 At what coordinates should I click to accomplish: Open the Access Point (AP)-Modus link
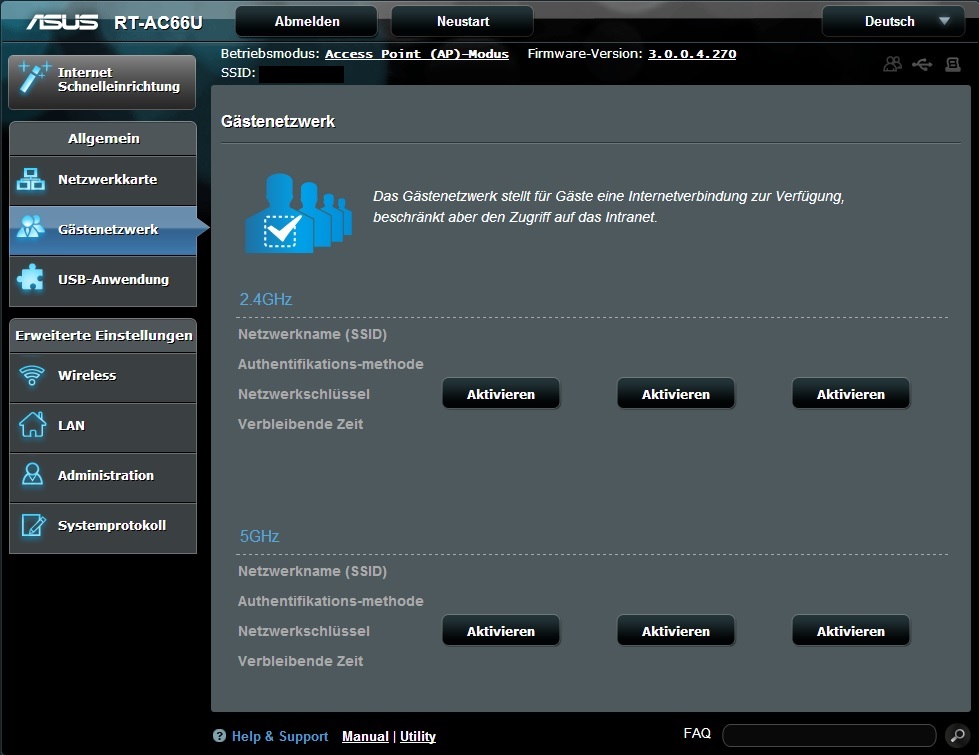pos(416,54)
